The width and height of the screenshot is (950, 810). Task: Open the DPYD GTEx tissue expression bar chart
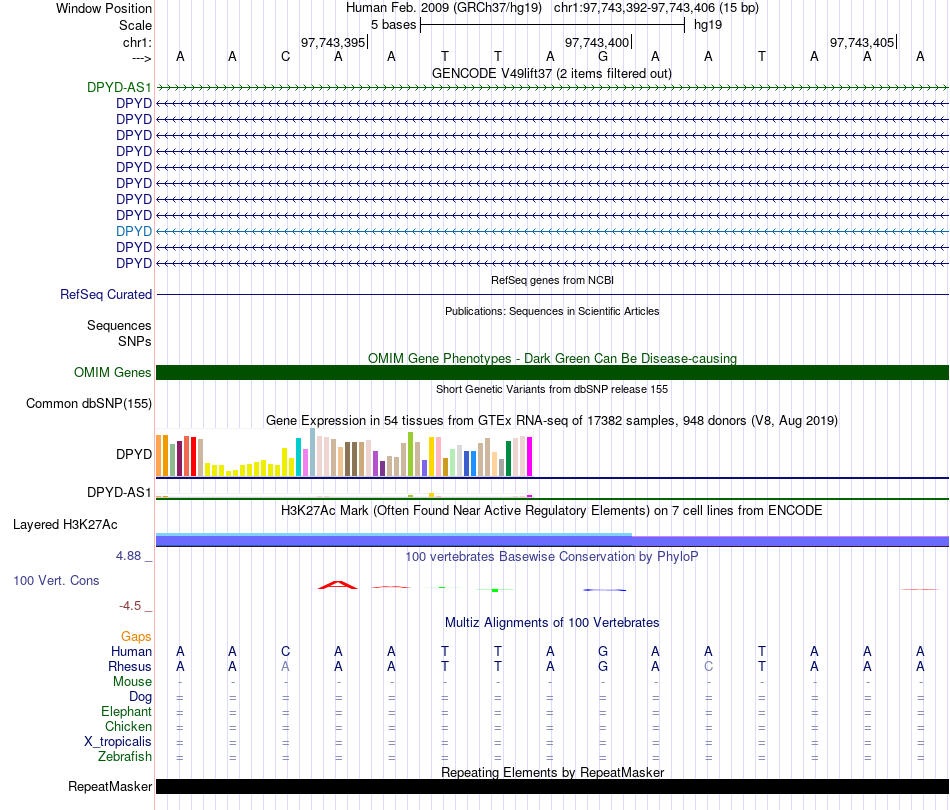344,453
